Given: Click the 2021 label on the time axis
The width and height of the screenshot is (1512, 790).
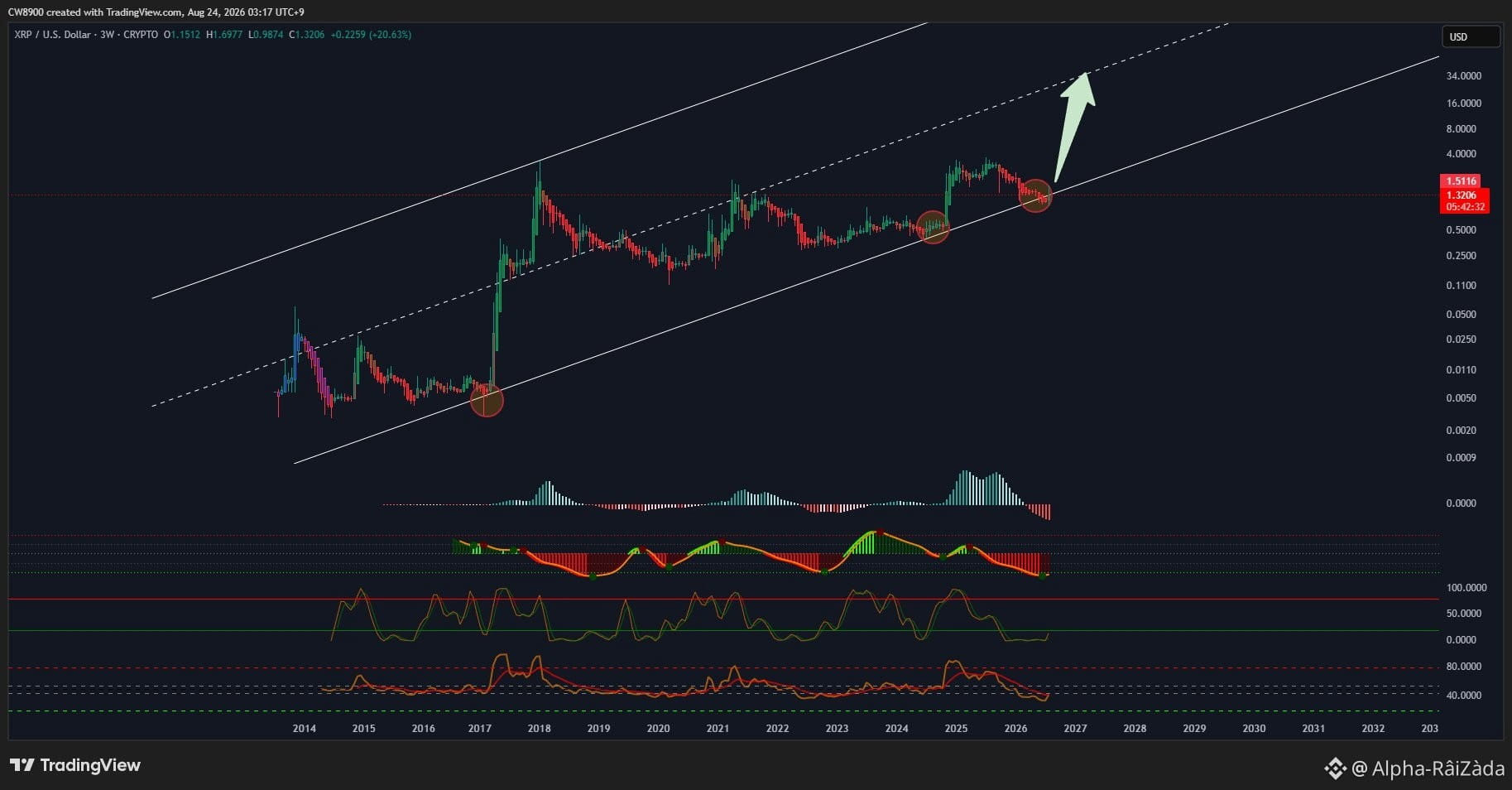Looking at the screenshot, I should point(718,729).
